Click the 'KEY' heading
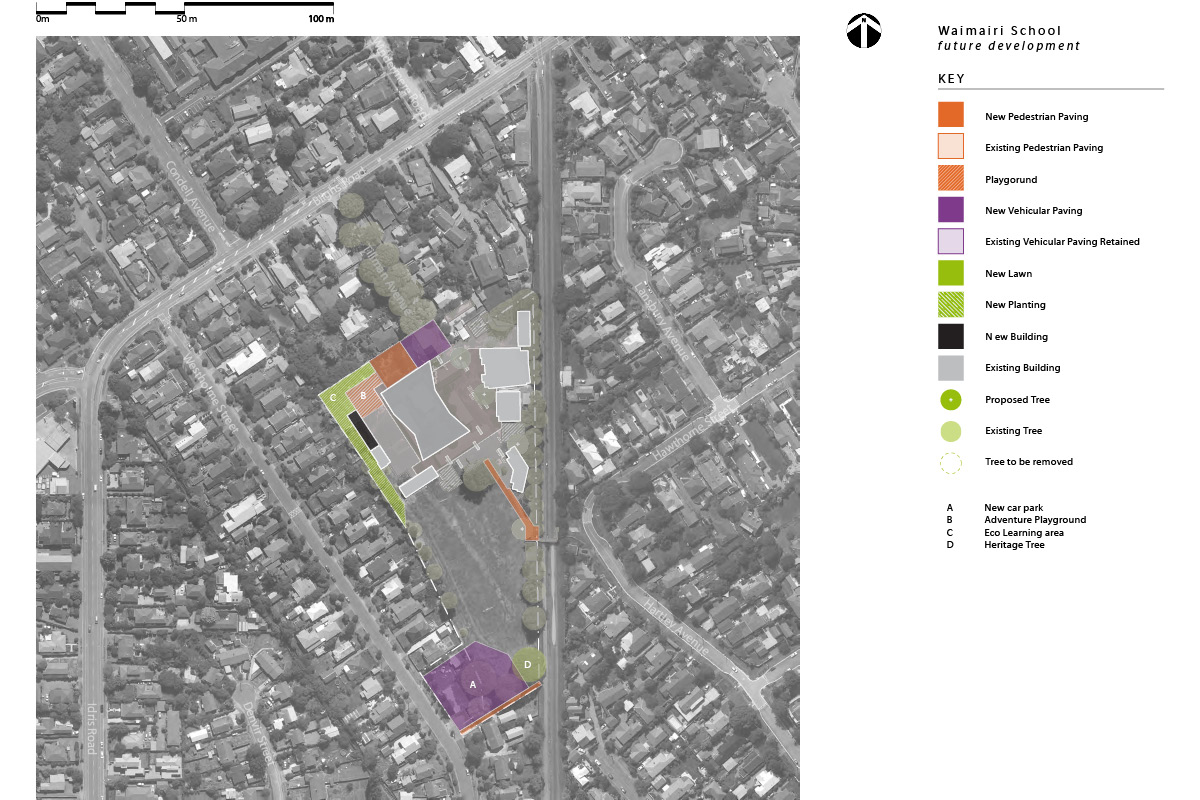The height and width of the screenshot is (800, 1200). [x=951, y=79]
